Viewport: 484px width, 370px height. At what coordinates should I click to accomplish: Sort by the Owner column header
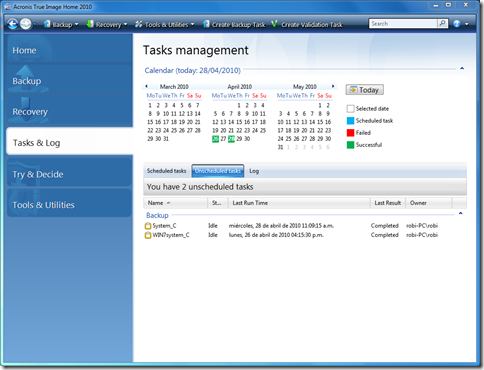pos(429,203)
